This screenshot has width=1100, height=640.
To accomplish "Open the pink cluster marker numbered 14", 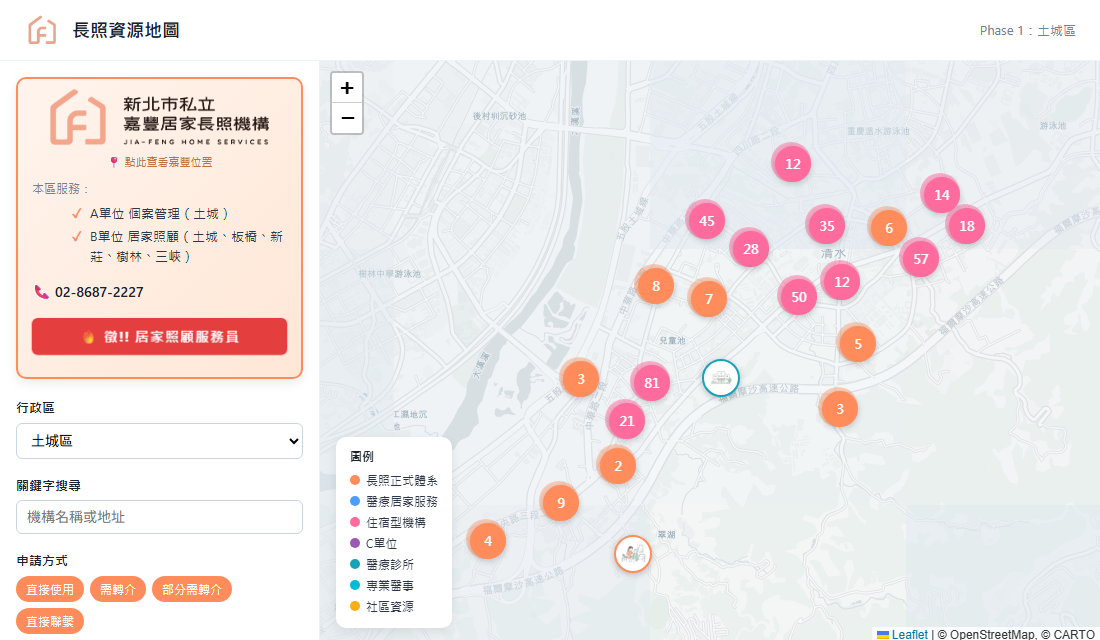I will (x=941, y=194).
